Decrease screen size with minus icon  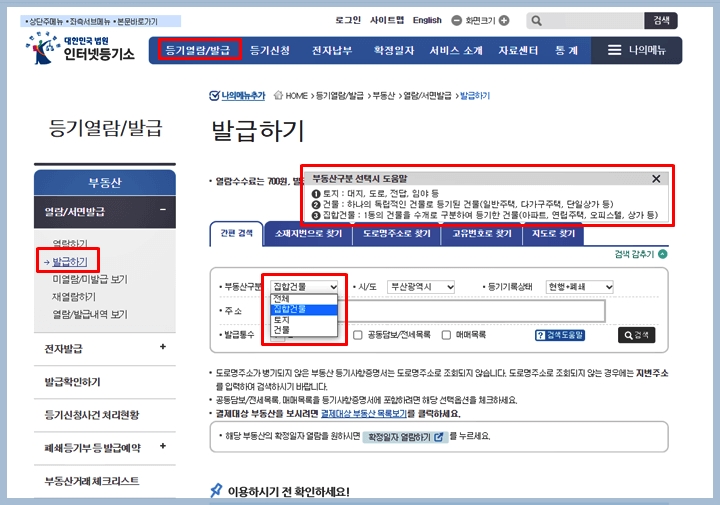pyautogui.click(x=456, y=21)
